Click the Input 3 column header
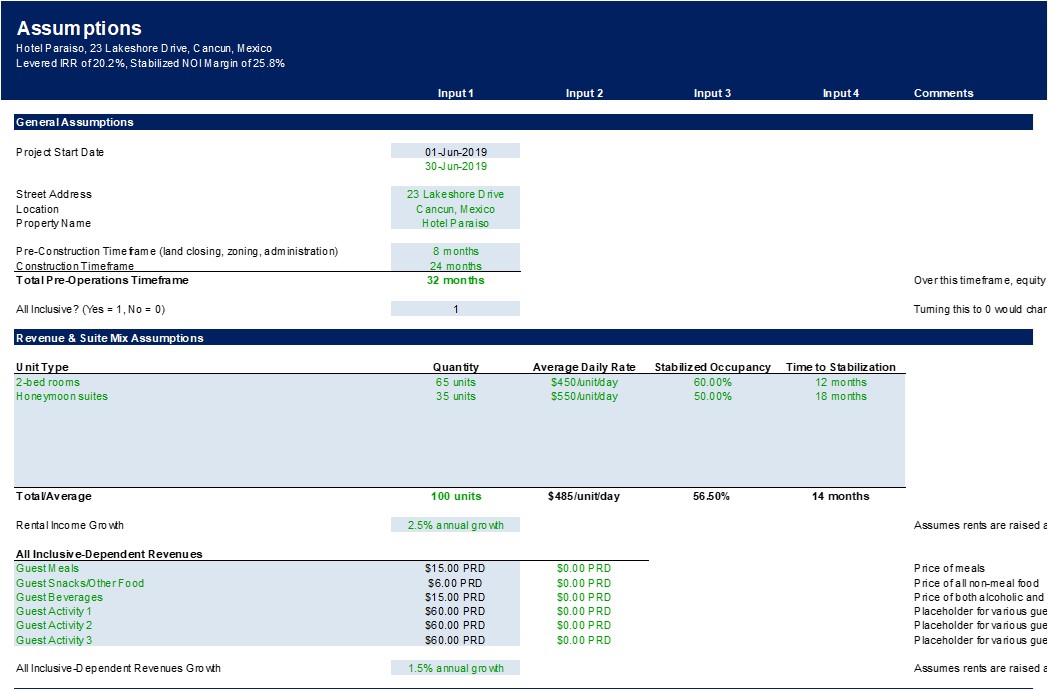This screenshot has width=1048, height=690. click(712, 93)
